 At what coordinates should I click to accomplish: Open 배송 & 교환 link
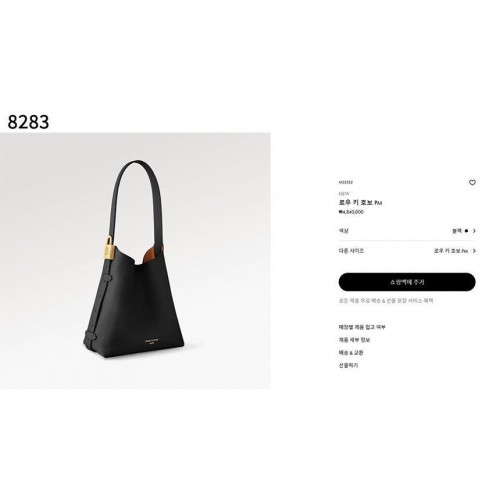click(351, 352)
